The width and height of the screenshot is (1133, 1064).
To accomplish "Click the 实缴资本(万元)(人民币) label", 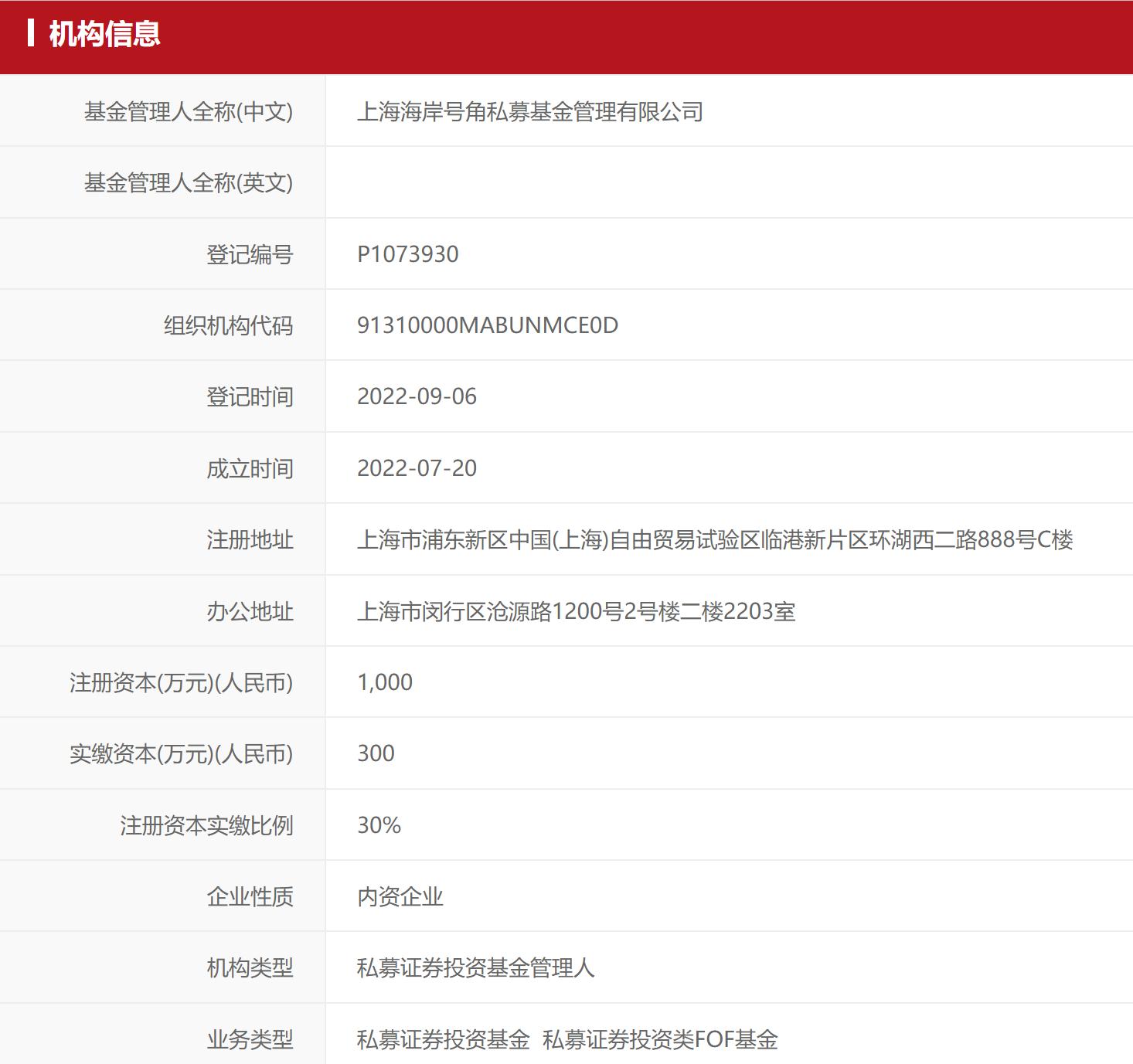I will pos(182,753).
